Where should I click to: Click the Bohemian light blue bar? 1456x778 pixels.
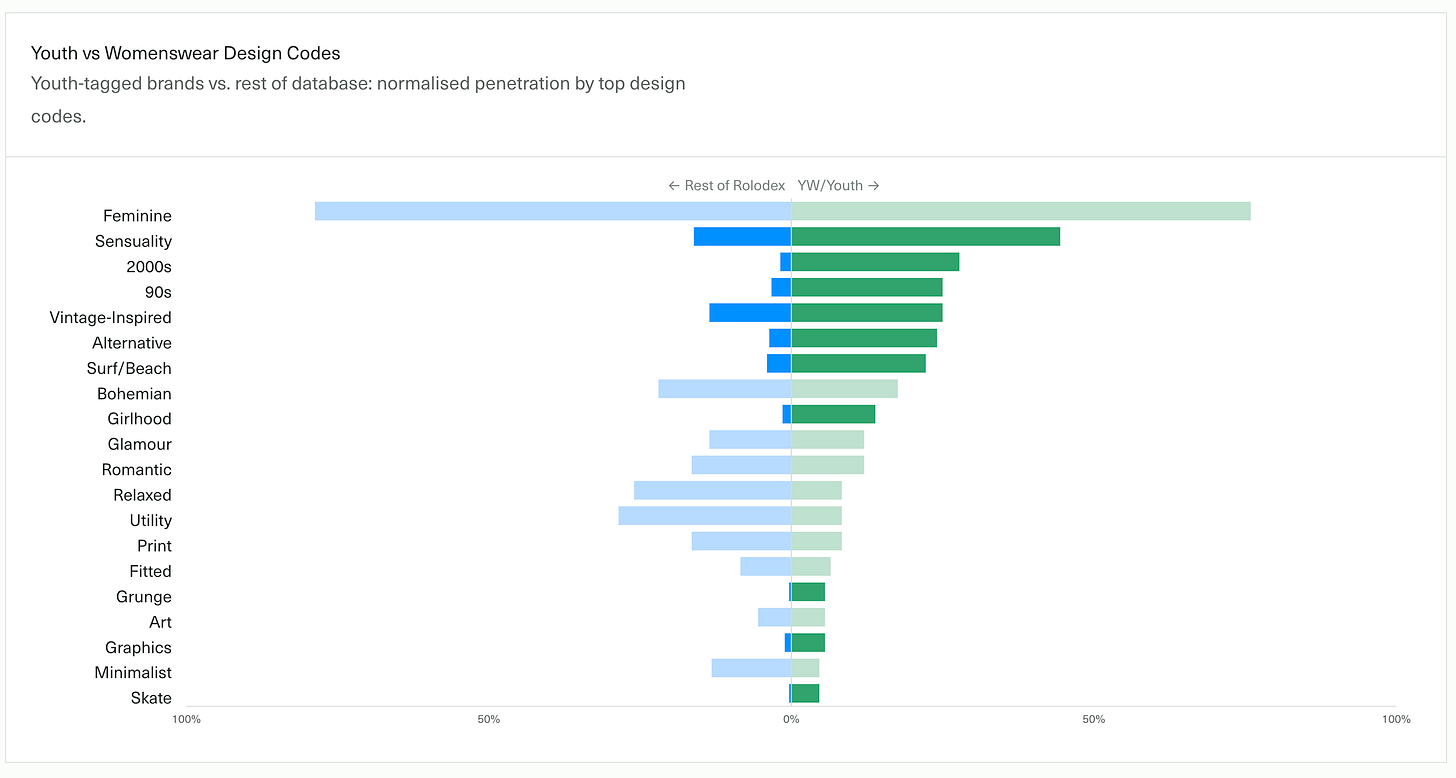pyautogui.click(x=725, y=389)
